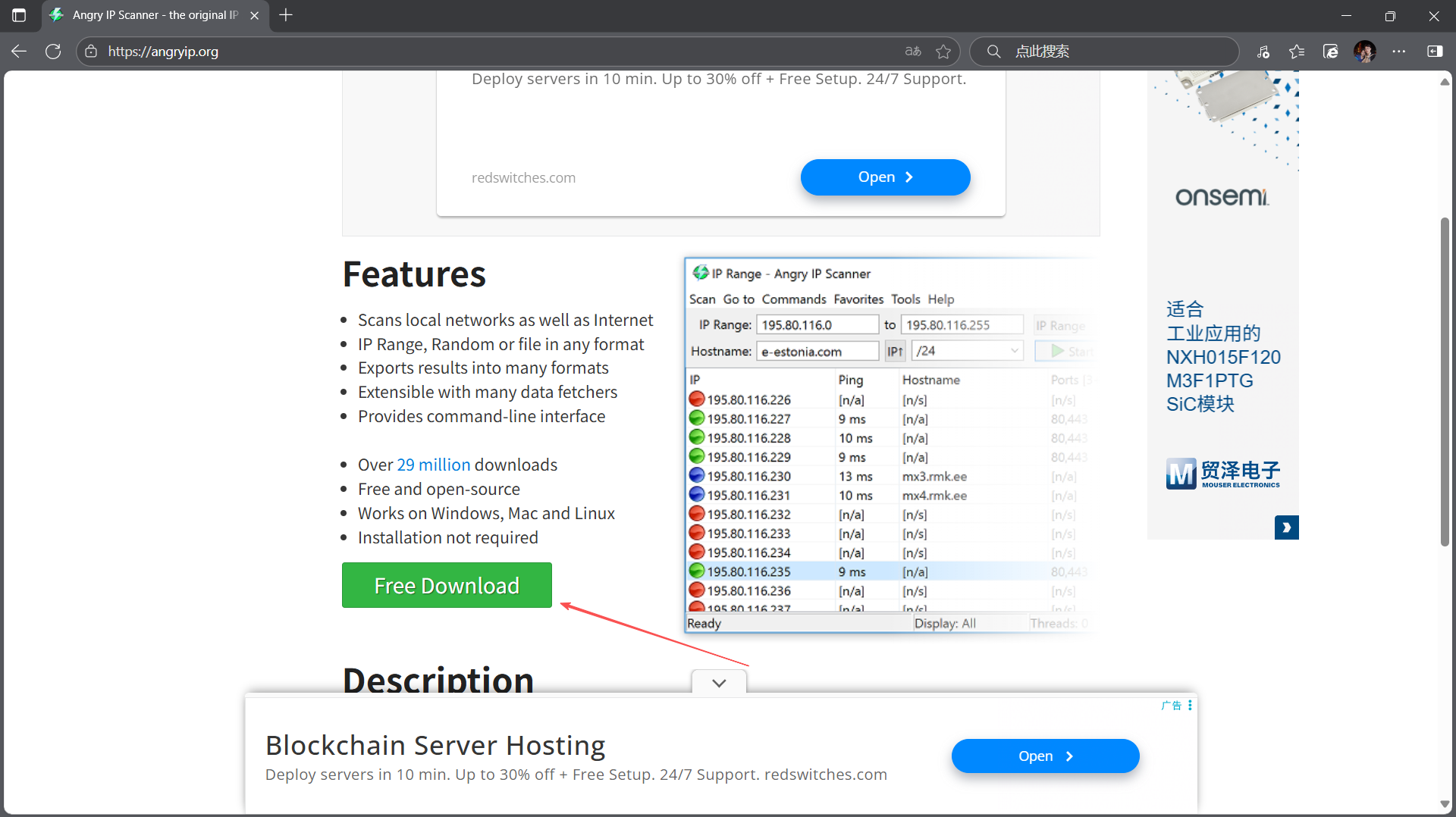
Task: Open the favorites list icon
Action: click(x=1297, y=51)
